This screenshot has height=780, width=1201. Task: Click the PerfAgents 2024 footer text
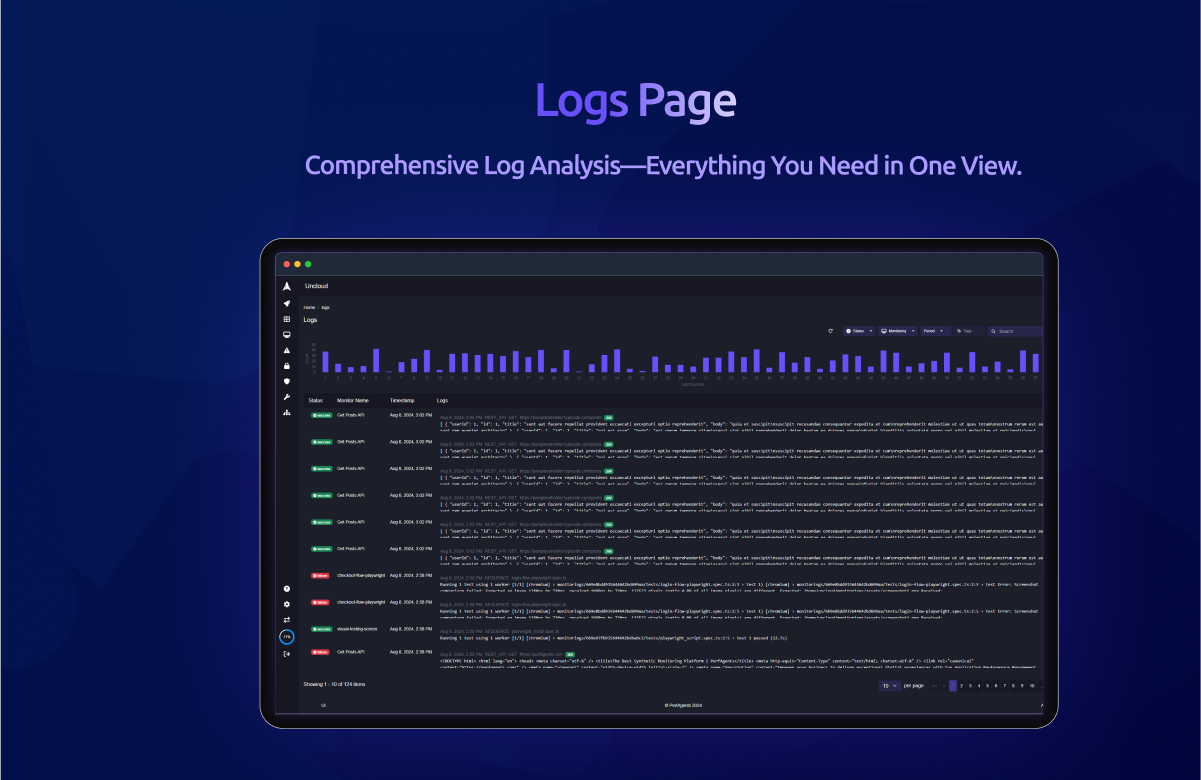pyautogui.click(x=685, y=705)
